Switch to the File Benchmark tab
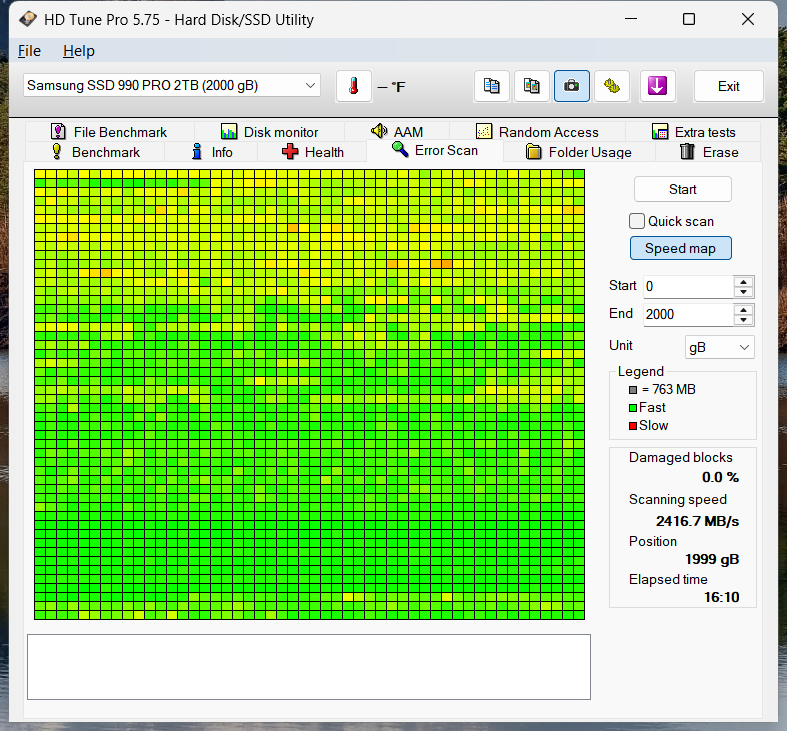The width and height of the screenshot is (787, 731). tap(109, 132)
